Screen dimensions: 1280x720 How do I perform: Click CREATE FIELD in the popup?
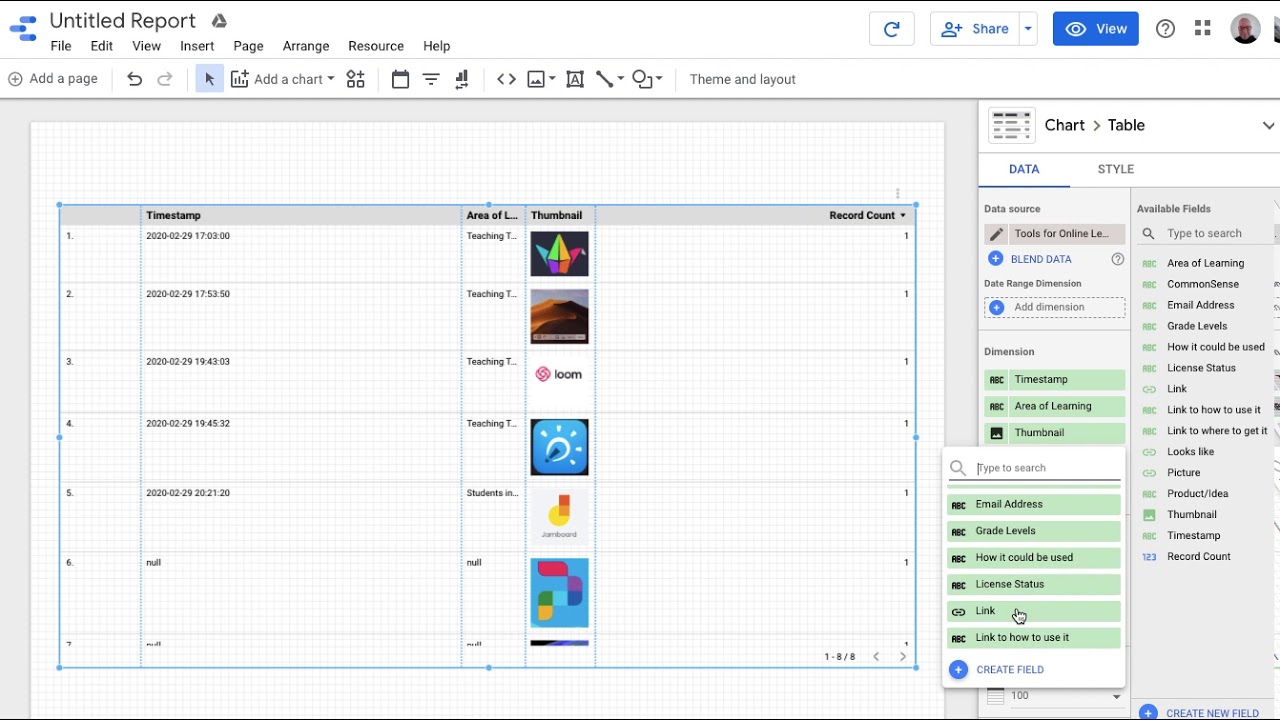click(x=997, y=670)
